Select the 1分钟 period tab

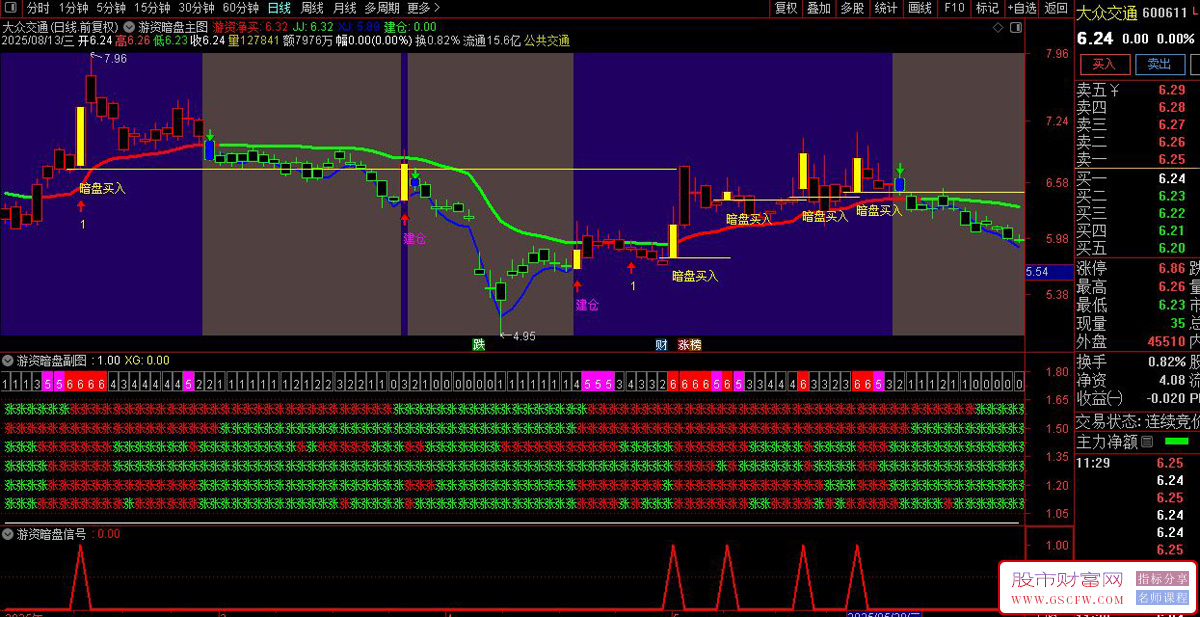point(73,8)
